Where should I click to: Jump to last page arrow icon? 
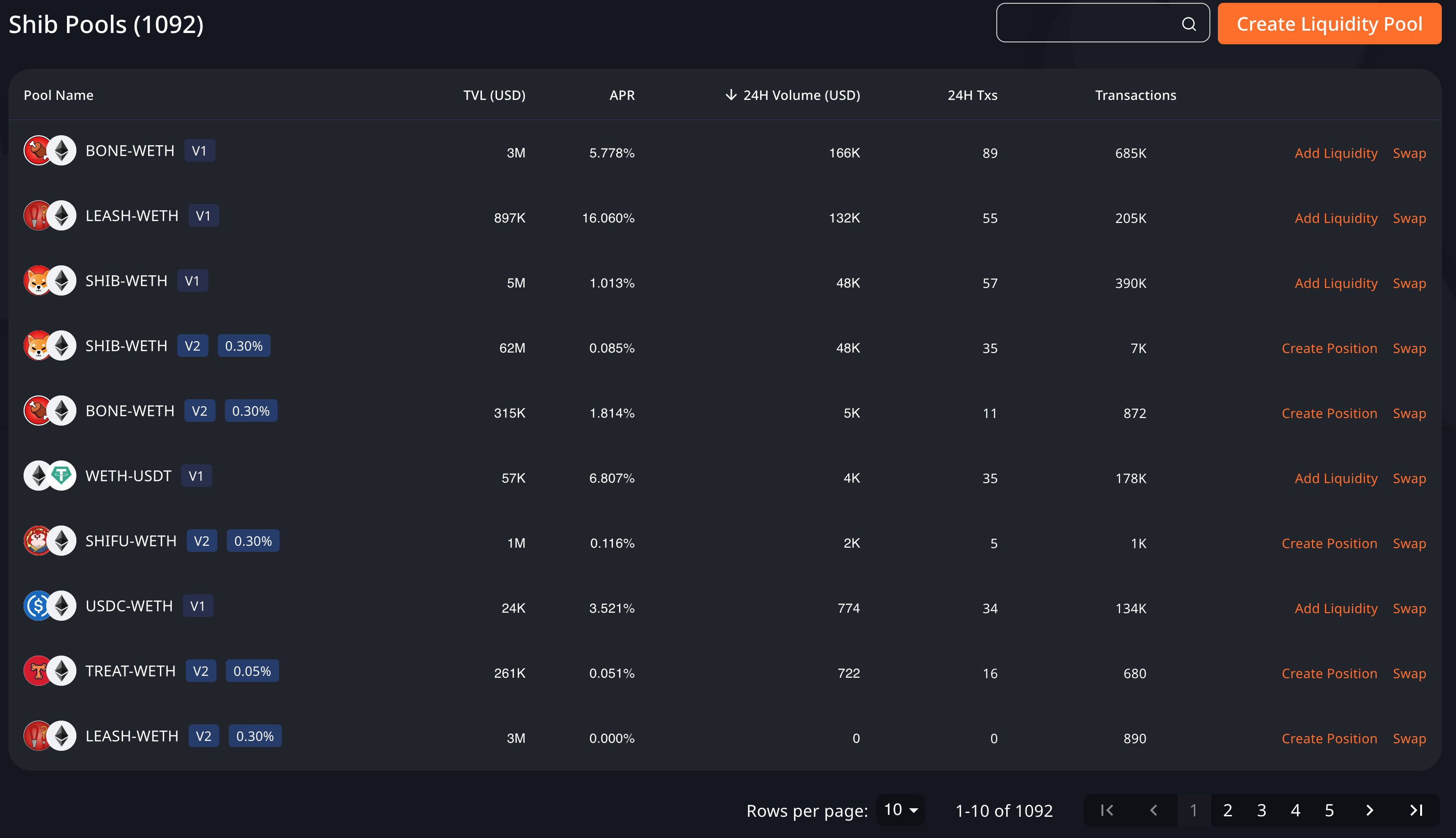pos(1416,810)
